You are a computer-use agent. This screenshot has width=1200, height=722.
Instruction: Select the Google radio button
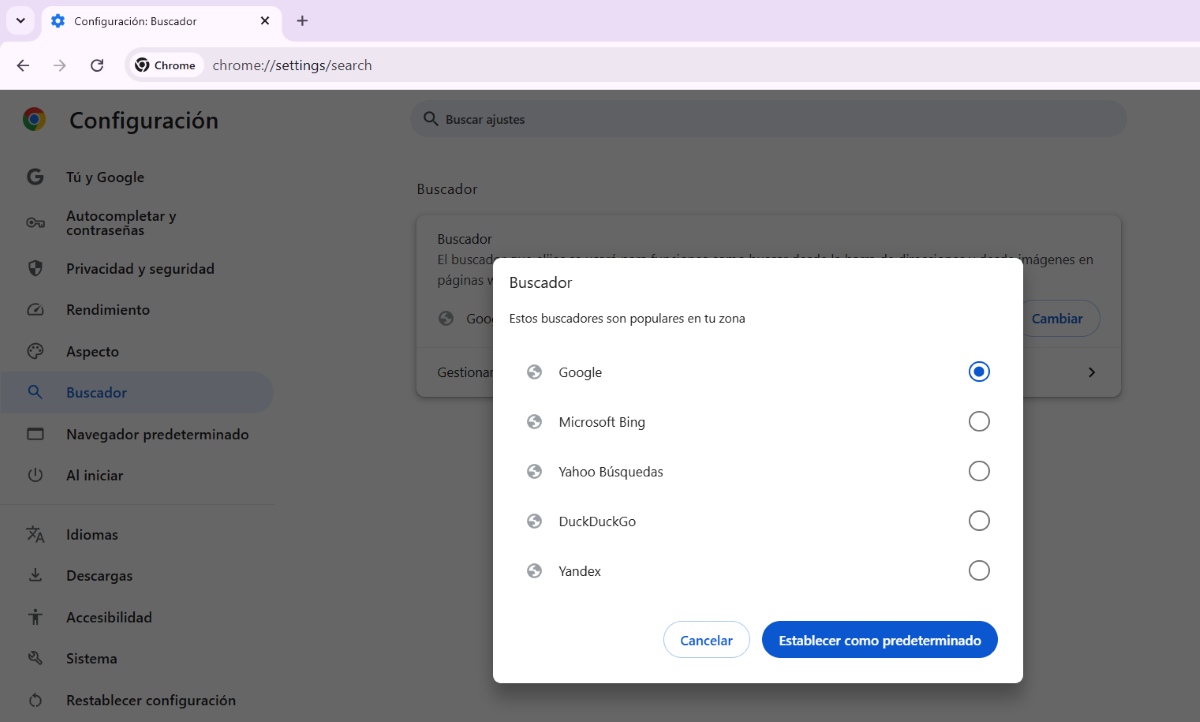(979, 371)
